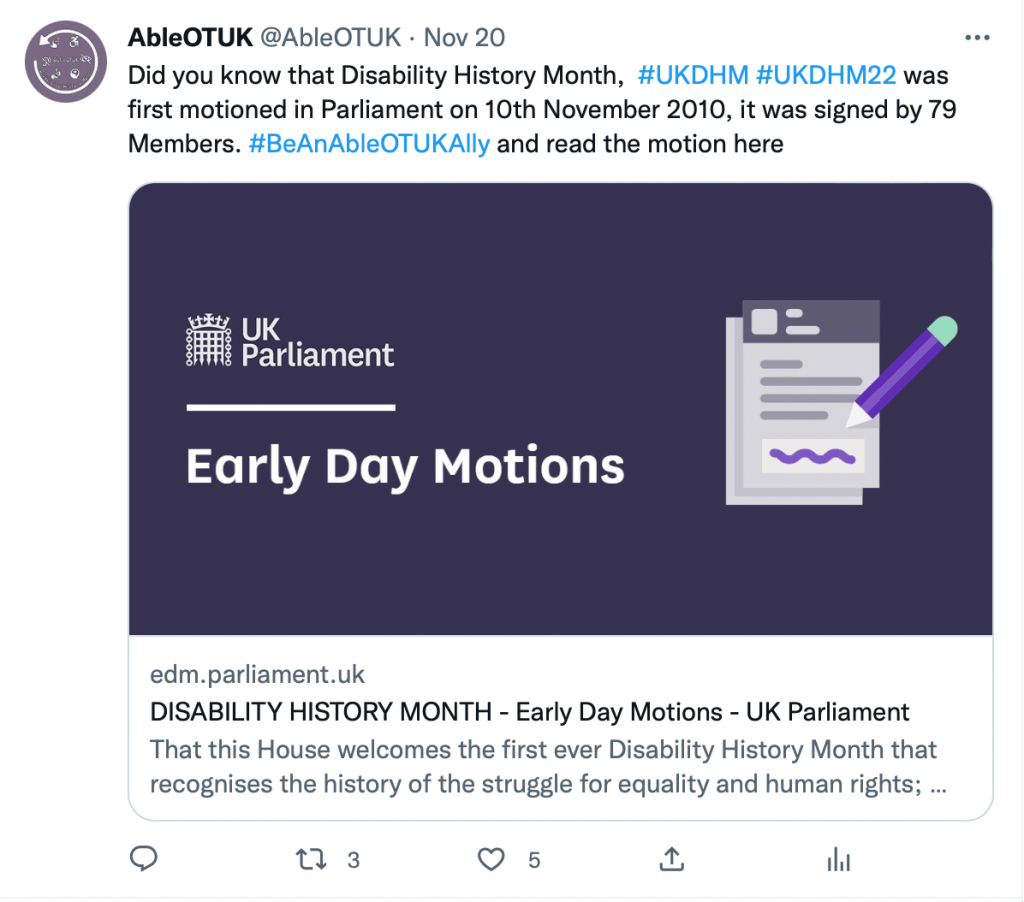1024x902 pixels.
Task: Click the retweet count number 3
Action: click(x=353, y=860)
